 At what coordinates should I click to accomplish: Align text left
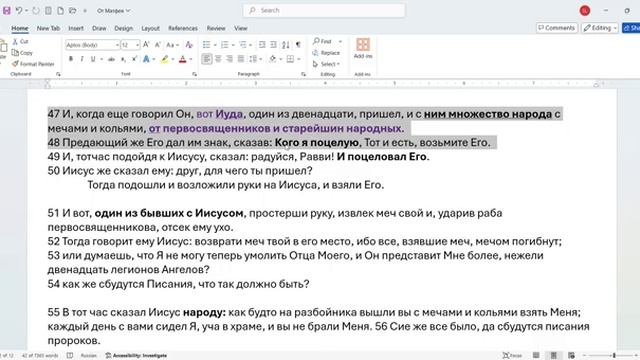click(207, 59)
